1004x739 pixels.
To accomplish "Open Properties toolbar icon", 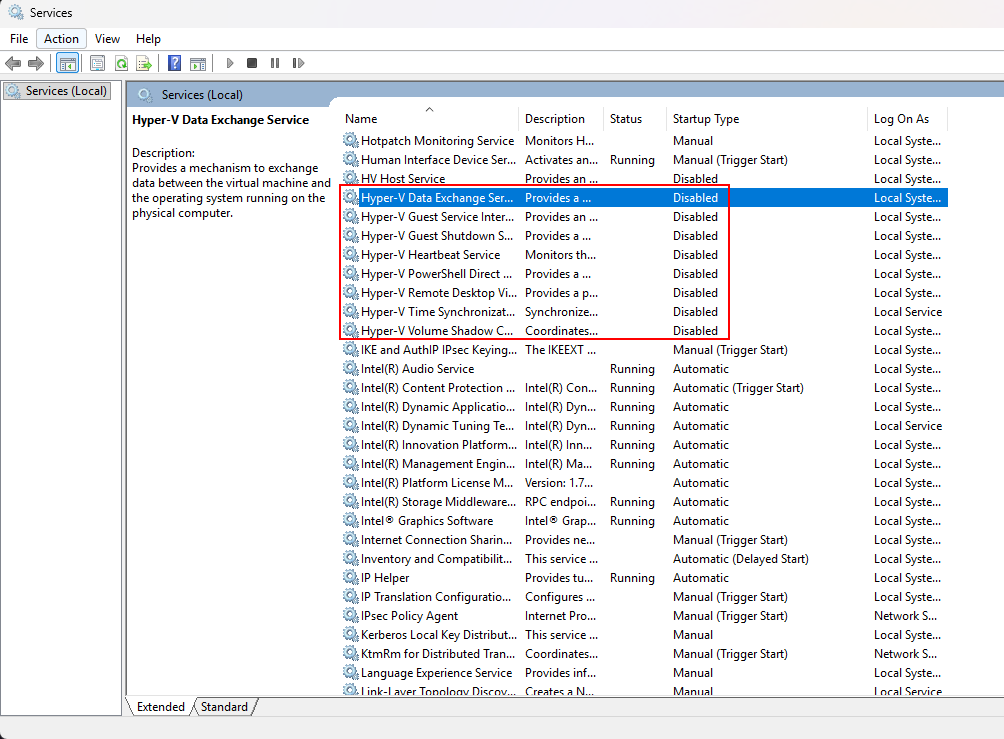I will click(97, 63).
